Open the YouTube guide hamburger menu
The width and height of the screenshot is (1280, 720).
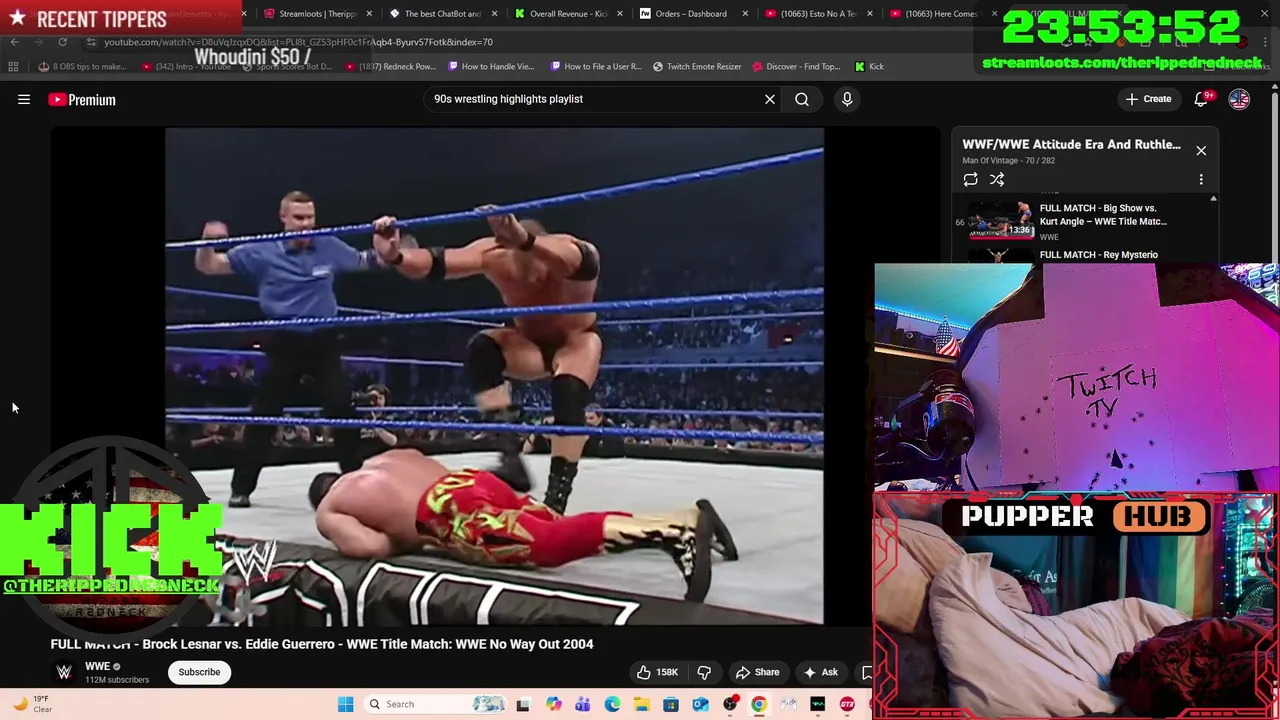coord(24,99)
